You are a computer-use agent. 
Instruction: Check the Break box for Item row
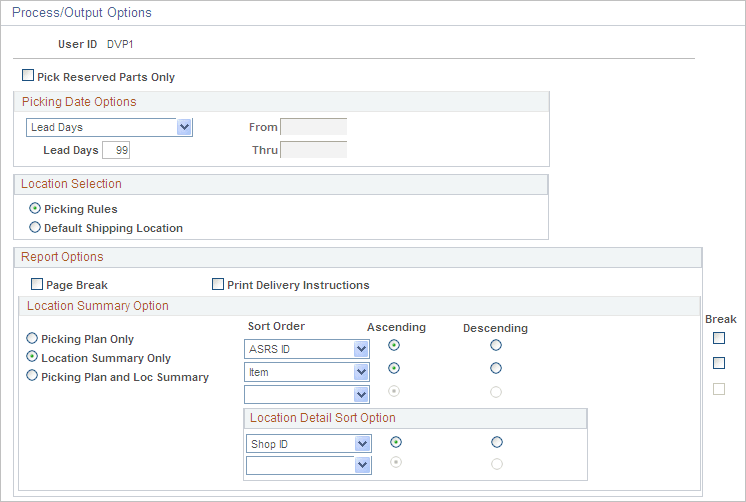(719, 363)
